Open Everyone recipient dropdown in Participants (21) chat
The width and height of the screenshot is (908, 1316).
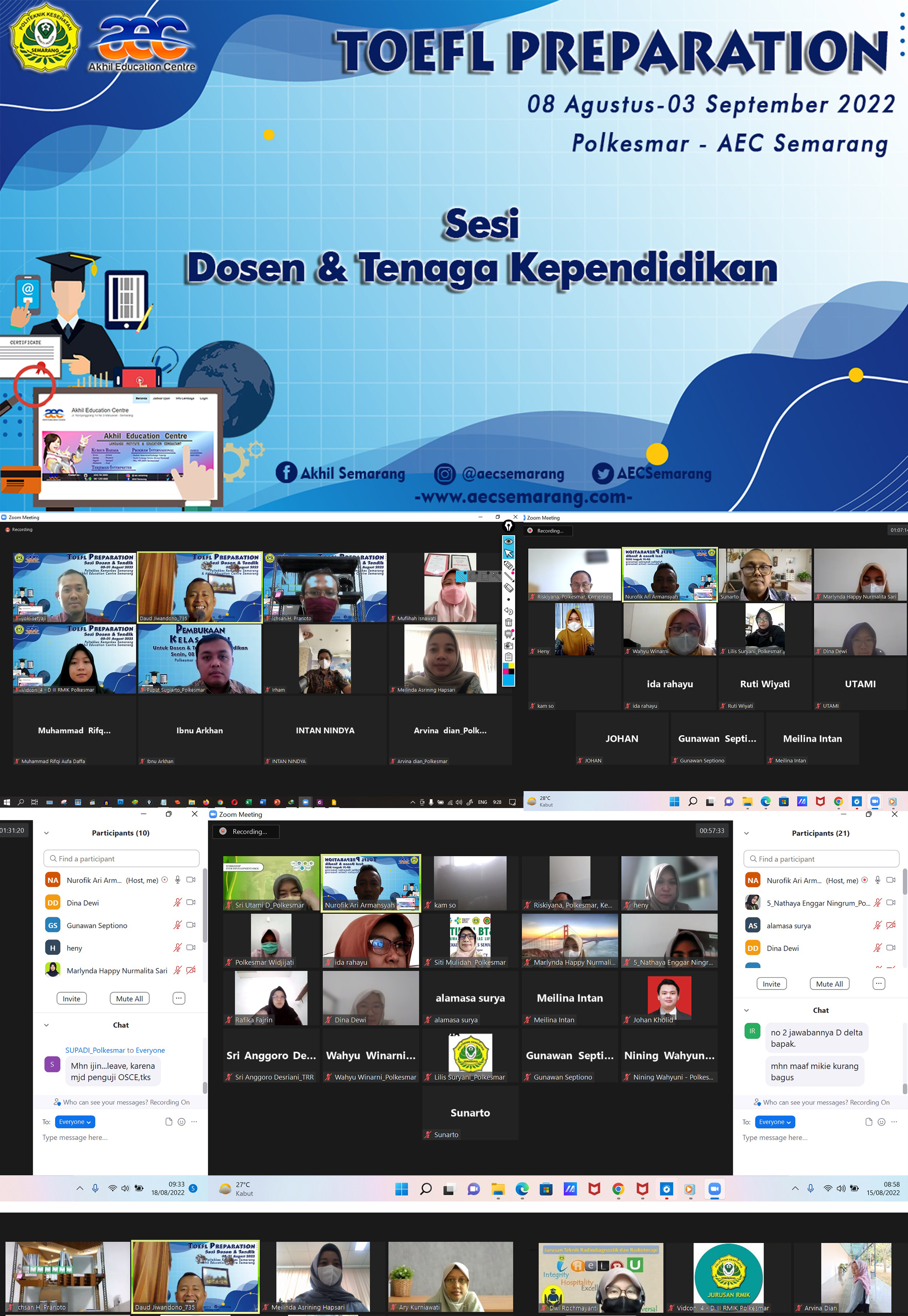click(775, 1122)
